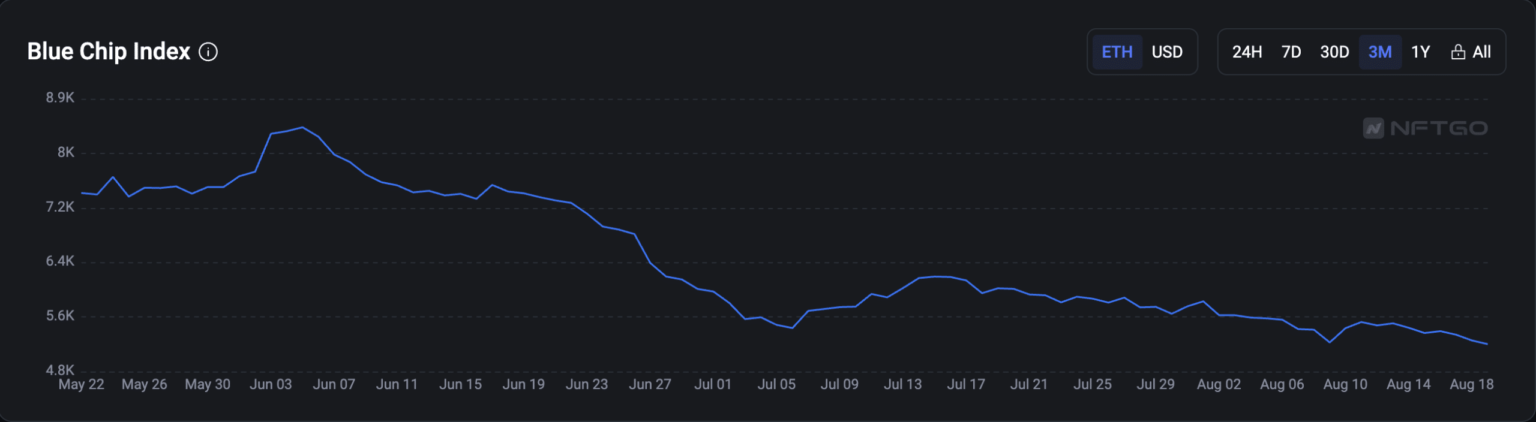
Task: Click the Jul 17 x-axis label
Action: [x=966, y=384]
